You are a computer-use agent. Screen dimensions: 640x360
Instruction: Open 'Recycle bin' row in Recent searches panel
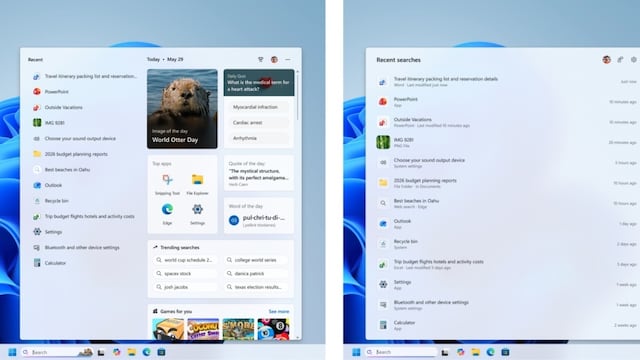[505, 244]
